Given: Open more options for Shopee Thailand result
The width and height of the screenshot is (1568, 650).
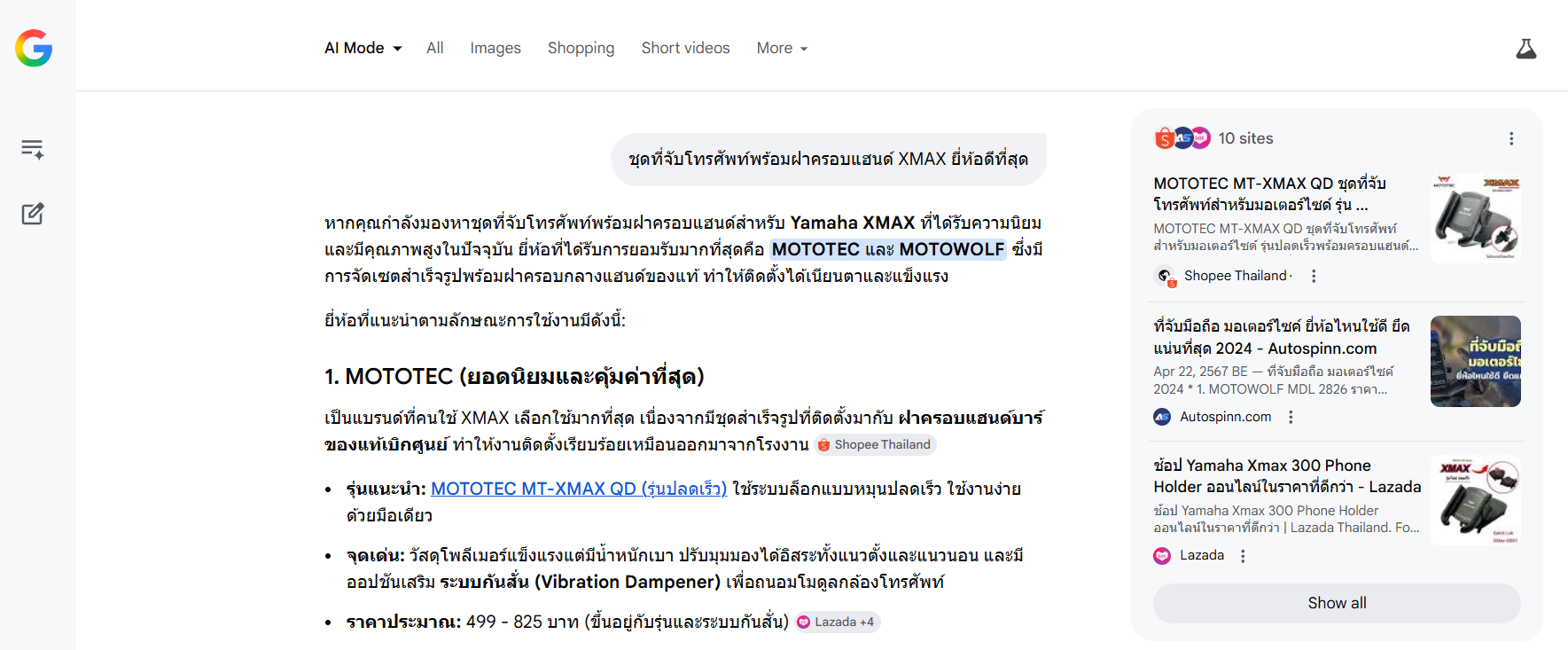Looking at the screenshot, I should 1314,276.
